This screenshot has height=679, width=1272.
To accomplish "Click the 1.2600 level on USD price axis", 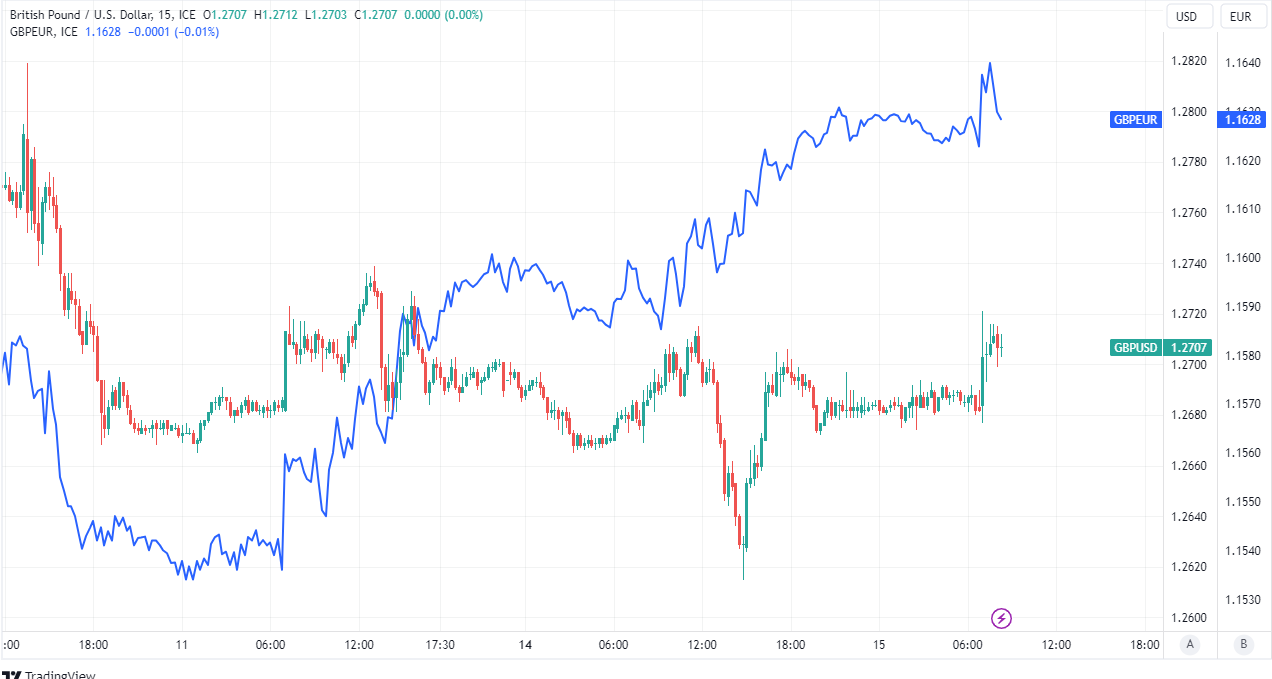I will coord(1187,618).
